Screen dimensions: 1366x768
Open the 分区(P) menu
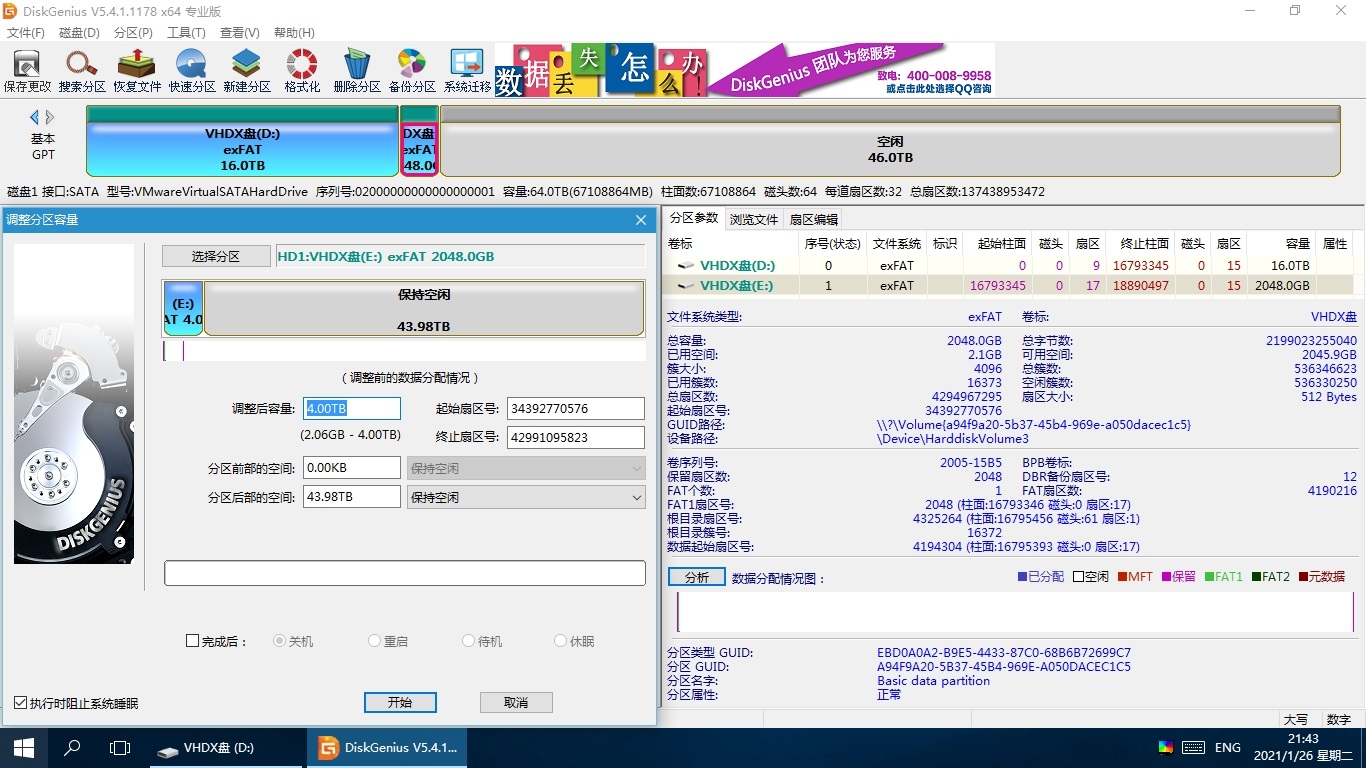(x=133, y=33)
